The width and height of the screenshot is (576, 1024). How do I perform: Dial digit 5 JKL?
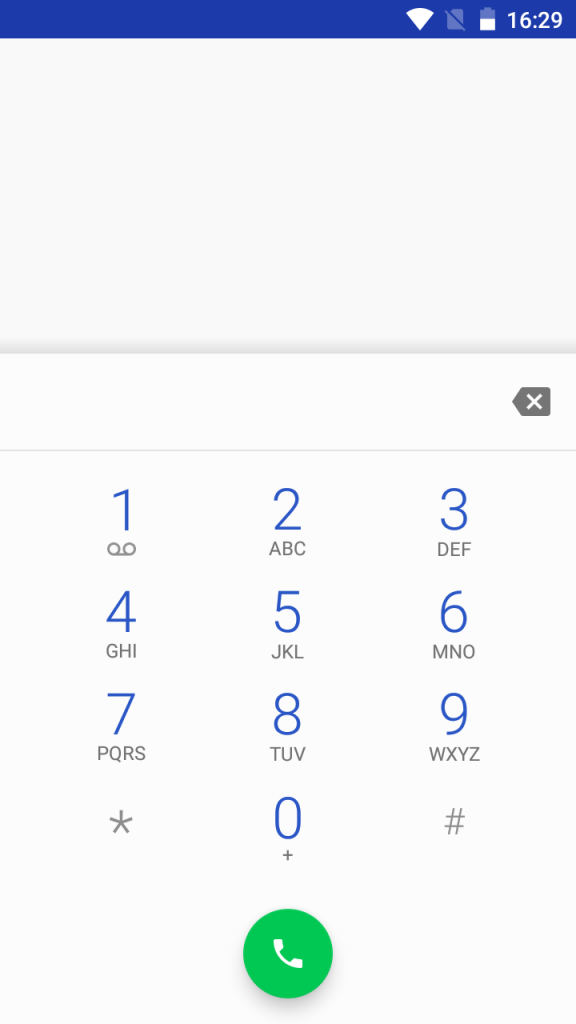[287, 624]
